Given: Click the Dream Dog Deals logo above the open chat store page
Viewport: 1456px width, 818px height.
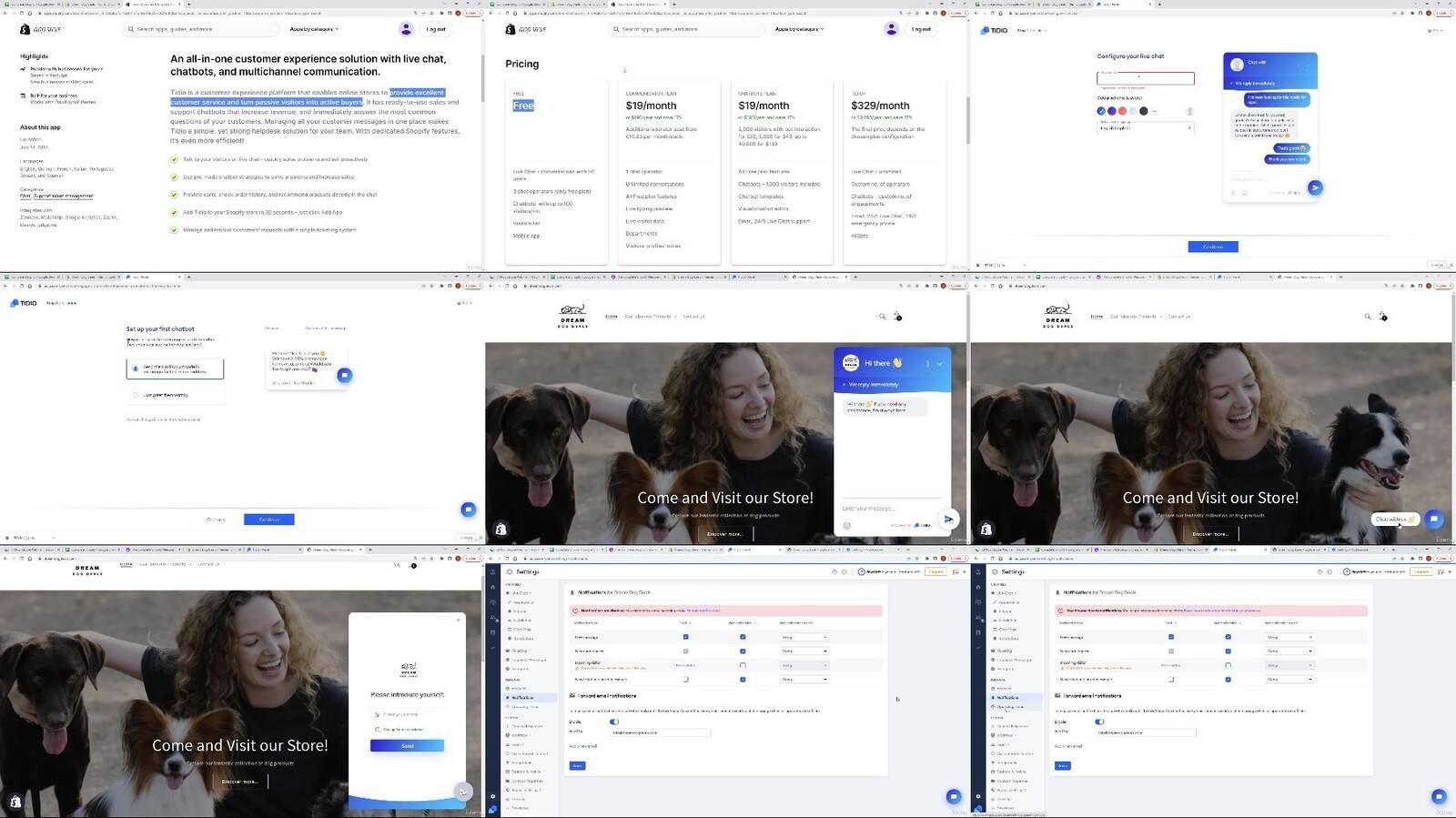Looking at the screenshot, I should (x=572, y=316).
